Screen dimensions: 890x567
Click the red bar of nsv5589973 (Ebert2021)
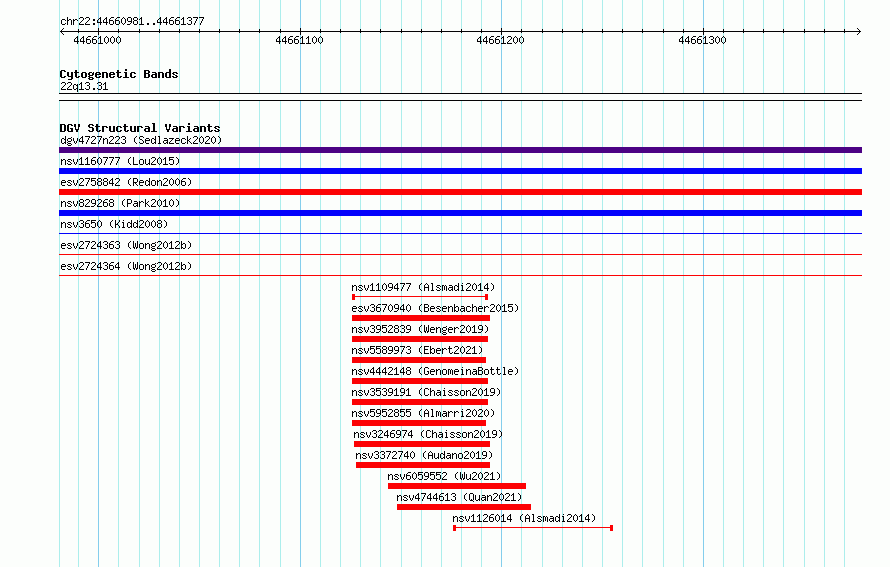click(x=419, y=360)
